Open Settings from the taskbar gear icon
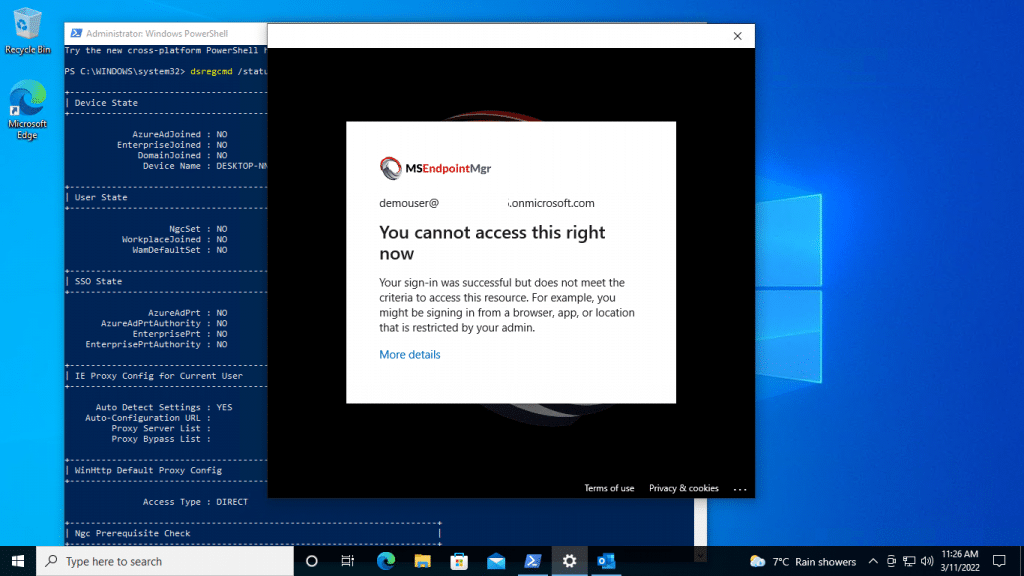The height and width of the screenshot is (576, 1024). click(x=569, y=561)
